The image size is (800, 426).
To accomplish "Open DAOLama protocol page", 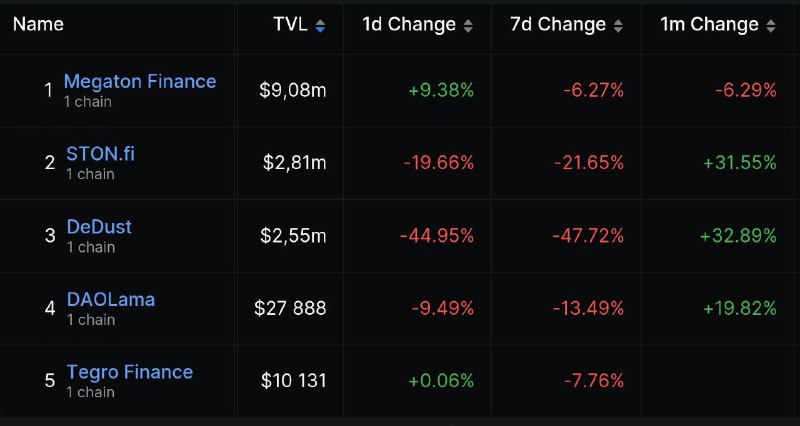I will [111, 299].
